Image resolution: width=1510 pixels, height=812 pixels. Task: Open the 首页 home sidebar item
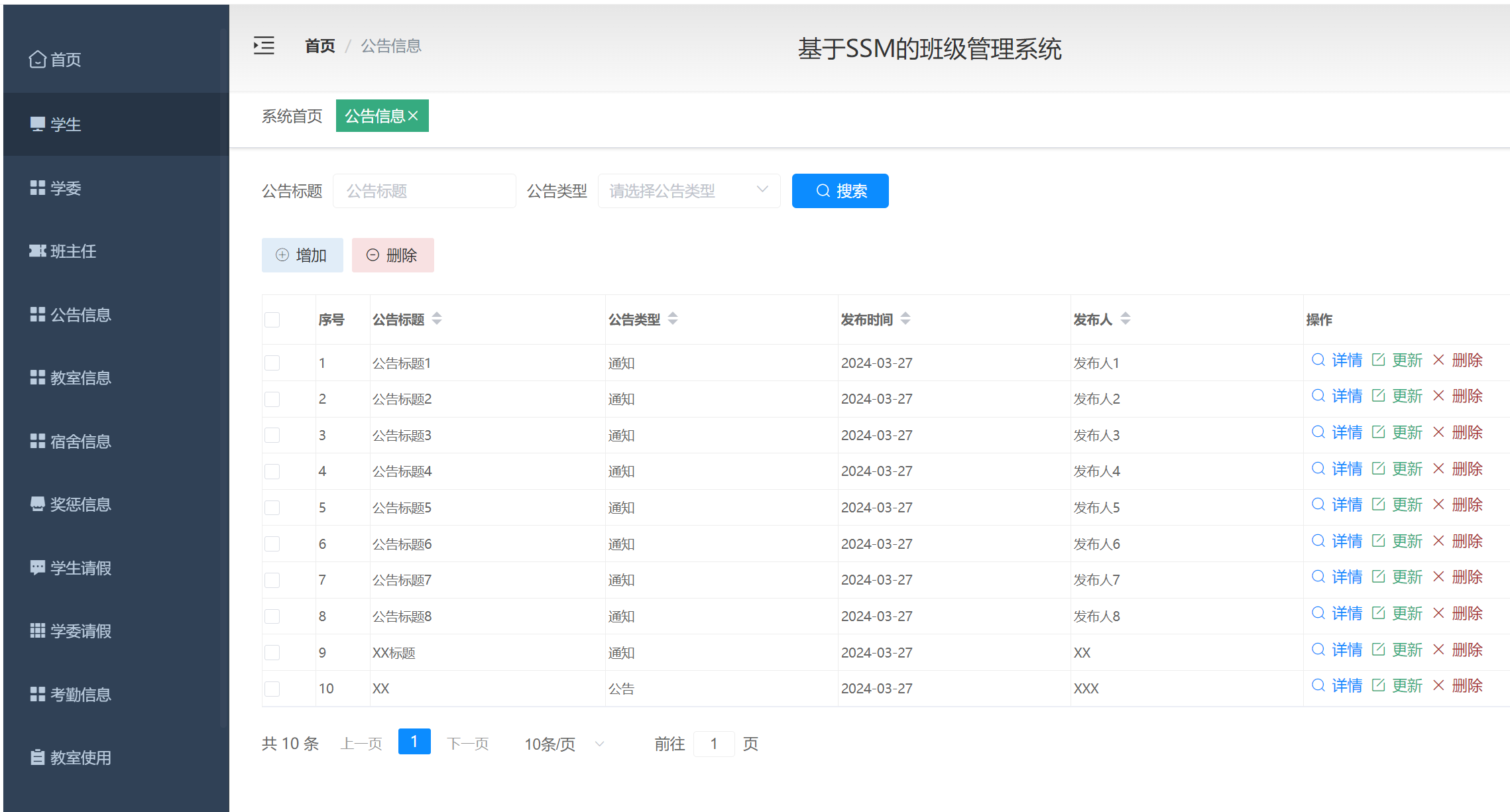tap(66, 60)
